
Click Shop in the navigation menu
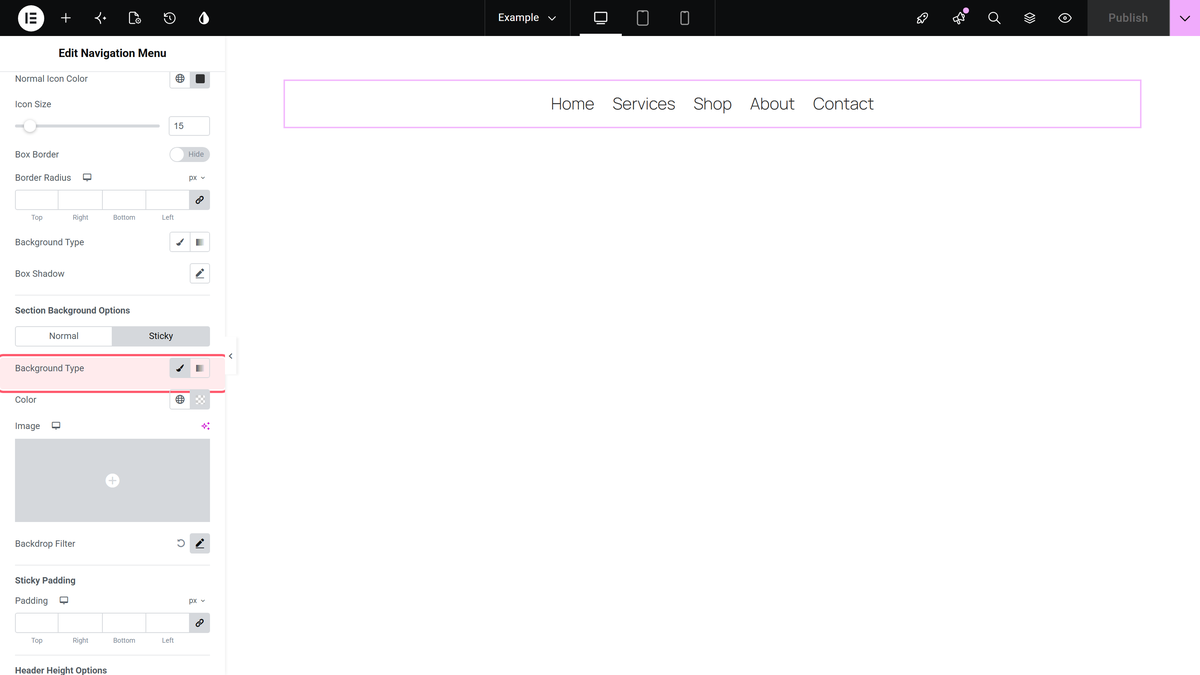coord(713,104)
